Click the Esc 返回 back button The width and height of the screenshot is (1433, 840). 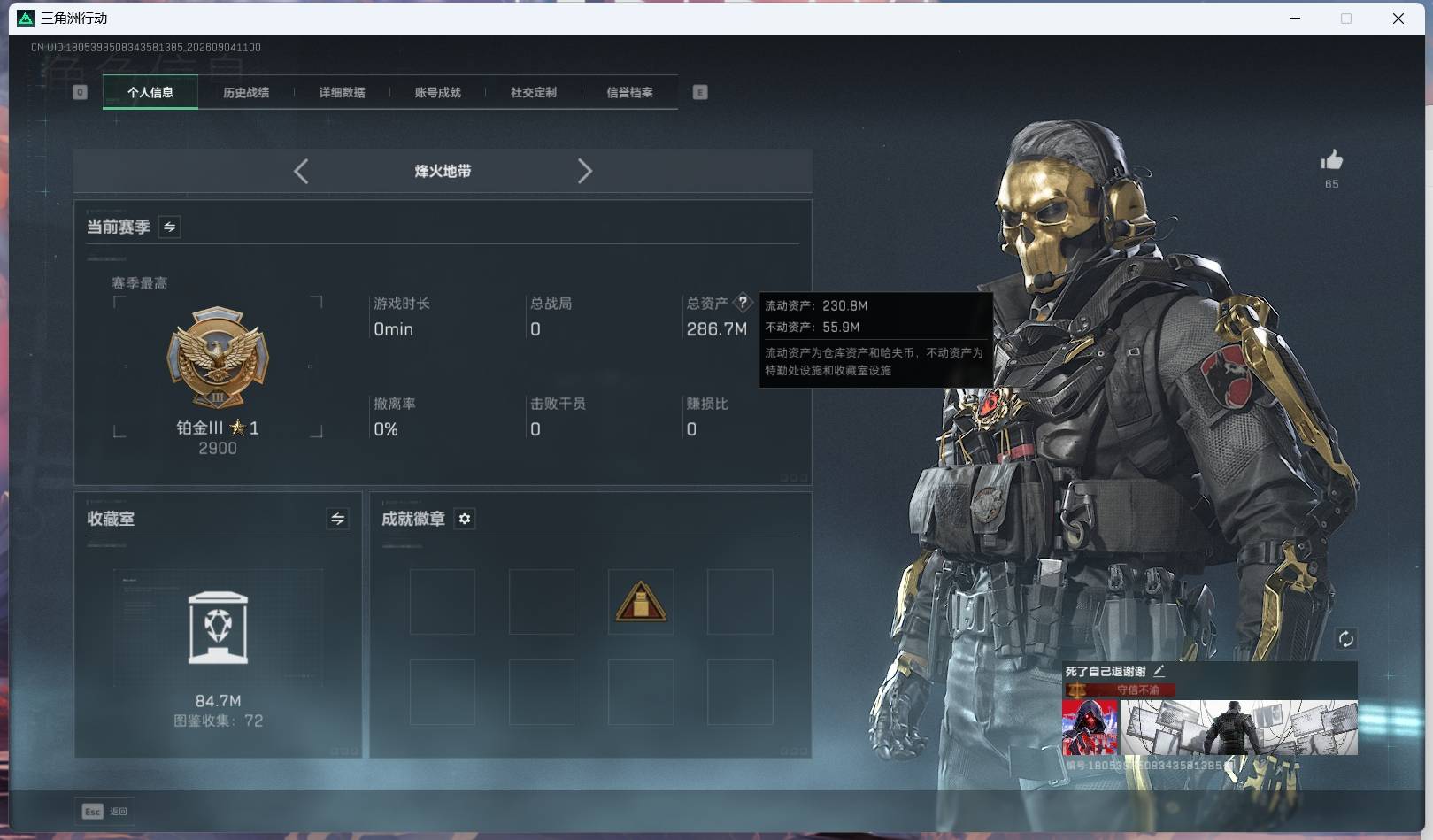coord(105,811)
